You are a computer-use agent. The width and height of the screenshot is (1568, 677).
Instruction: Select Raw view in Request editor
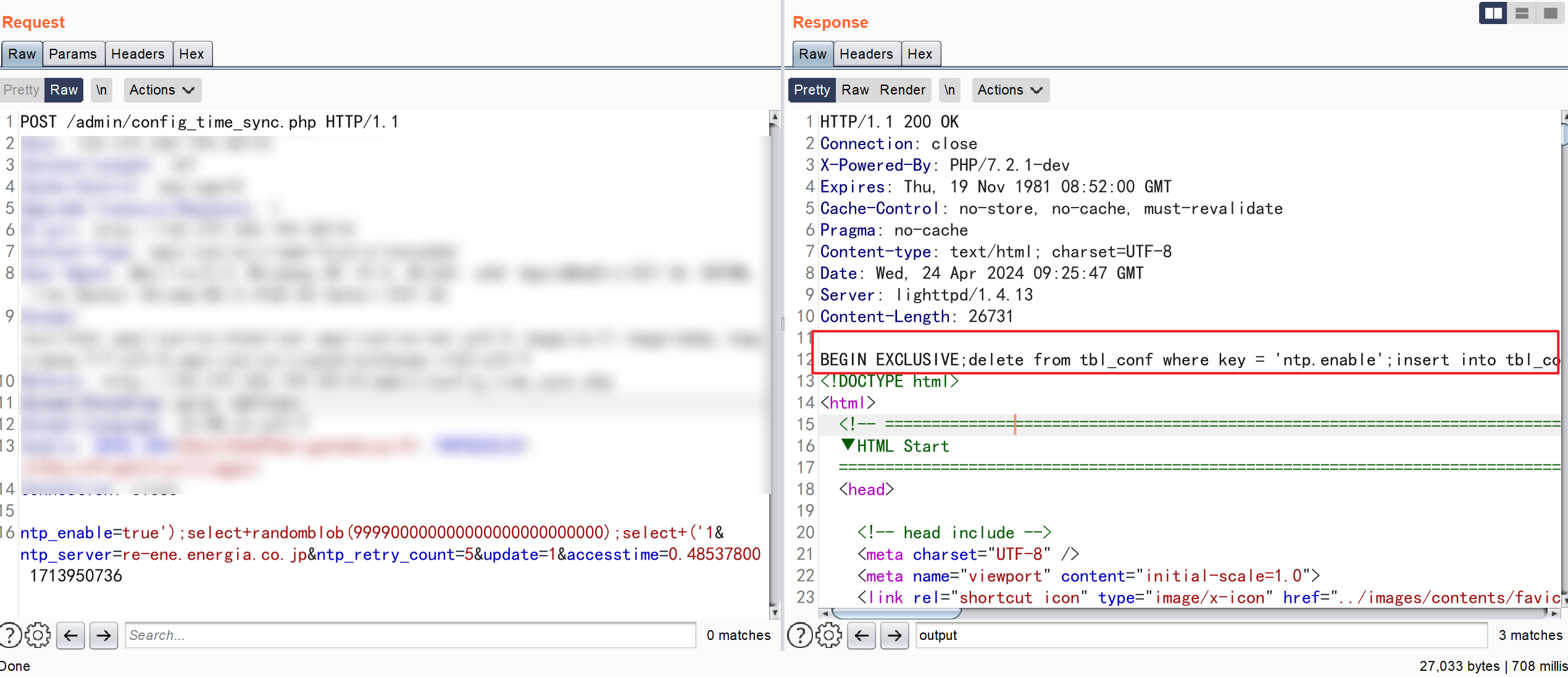[x=64, y=90]
